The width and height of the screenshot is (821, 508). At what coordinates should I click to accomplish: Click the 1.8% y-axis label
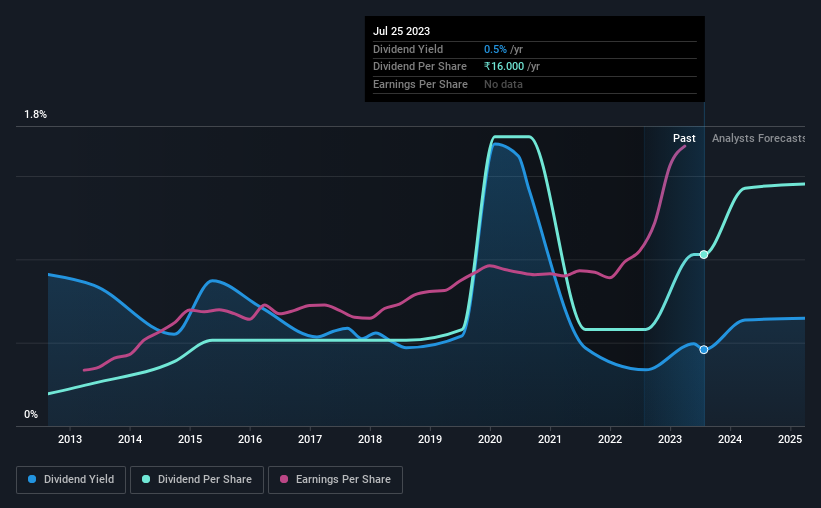click(36, 114)
